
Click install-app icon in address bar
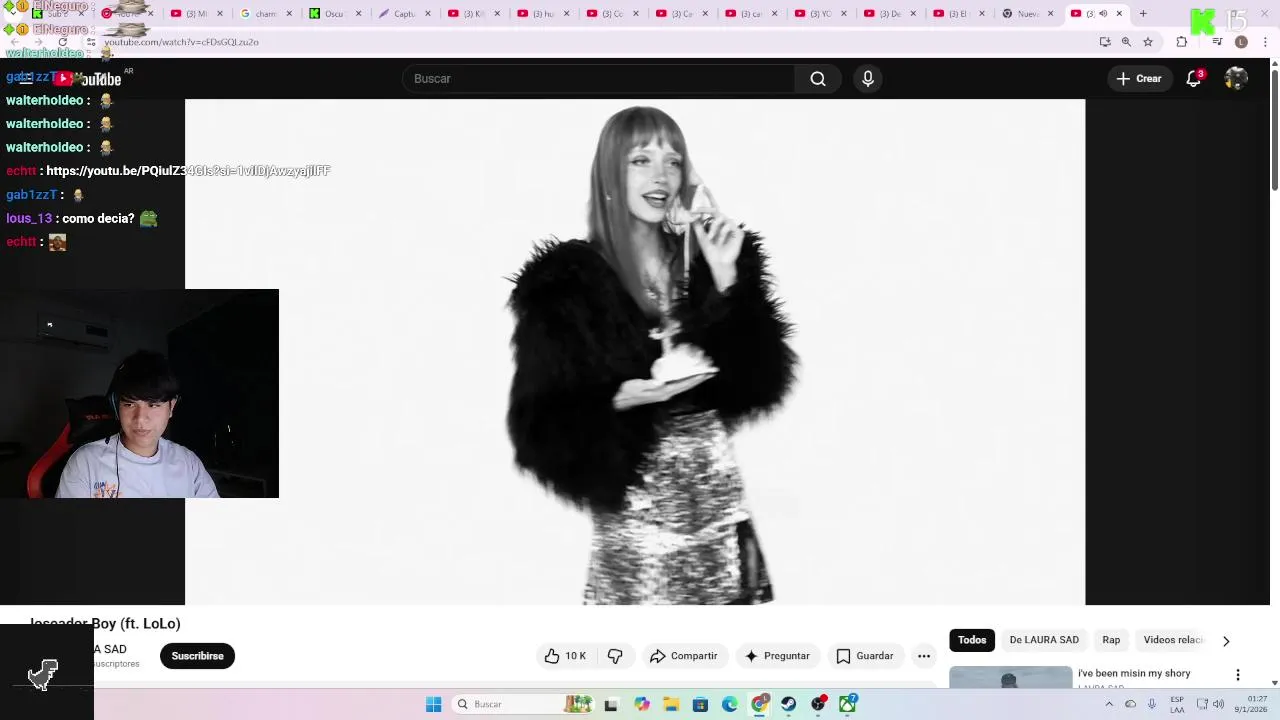1105,42
